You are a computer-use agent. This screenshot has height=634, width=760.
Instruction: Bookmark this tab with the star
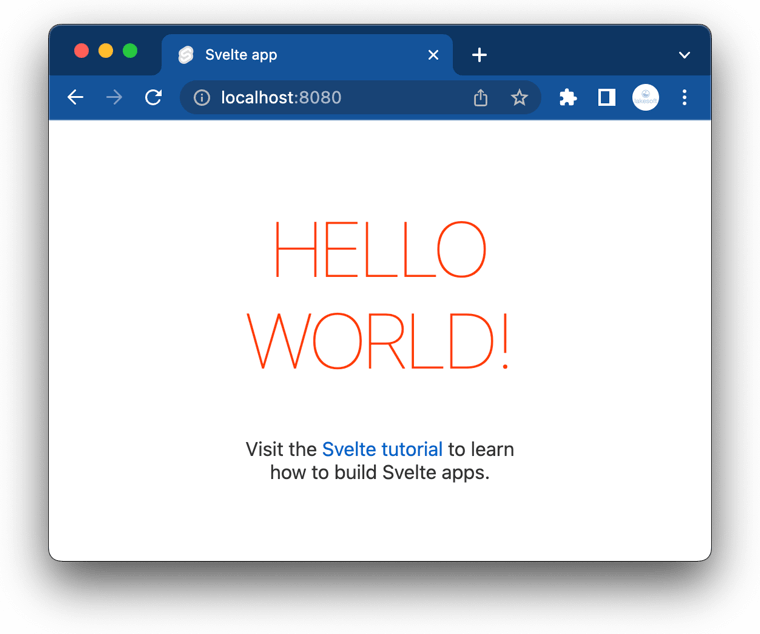coord(519,97)
